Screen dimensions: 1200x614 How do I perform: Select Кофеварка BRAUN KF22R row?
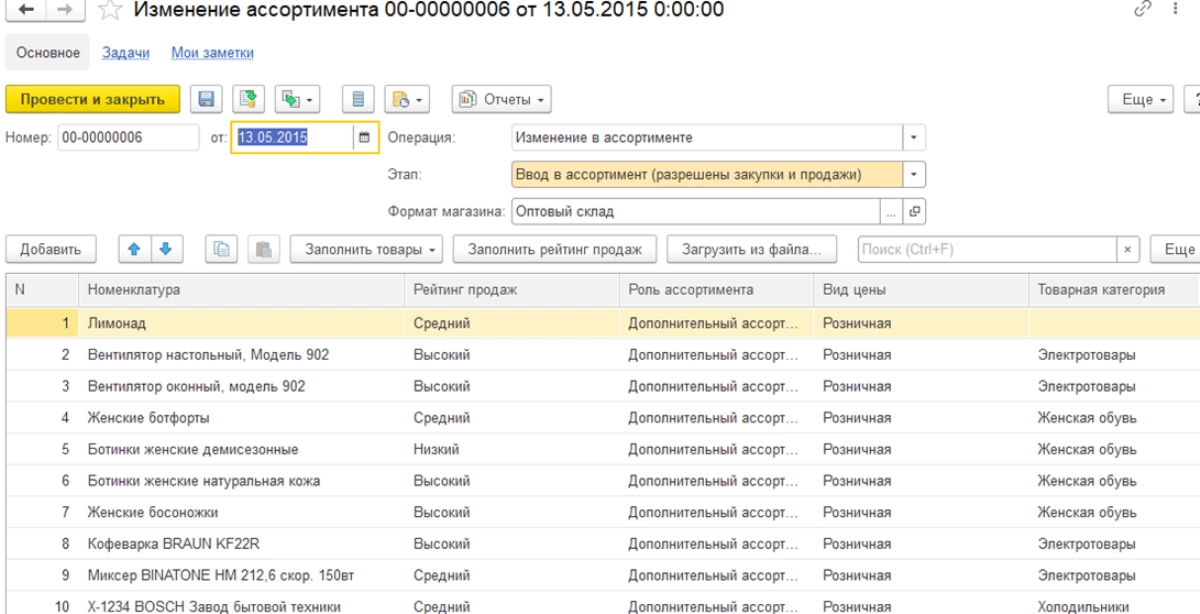(x=603, y=544)
